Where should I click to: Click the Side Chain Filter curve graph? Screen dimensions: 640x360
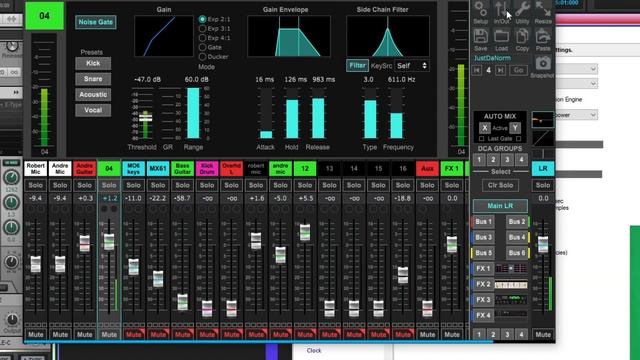tap(388, 36)
